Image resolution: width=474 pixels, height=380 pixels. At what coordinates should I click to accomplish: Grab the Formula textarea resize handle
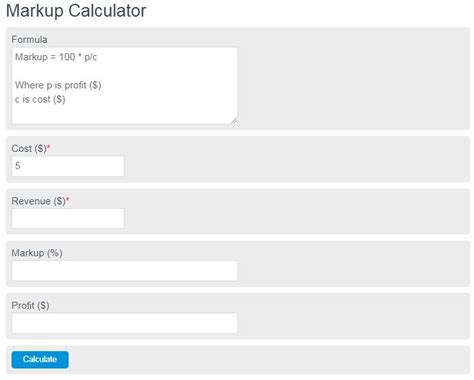[234, 121]
